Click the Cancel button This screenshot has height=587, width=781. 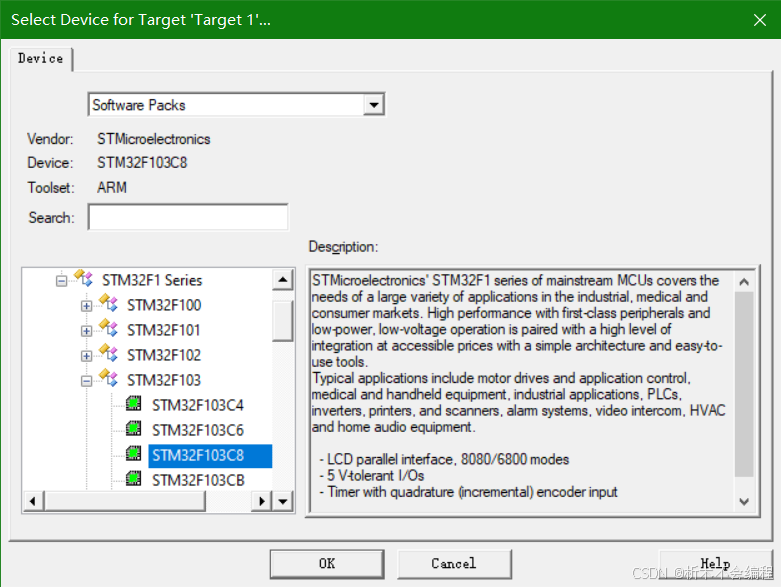(454, 564)
